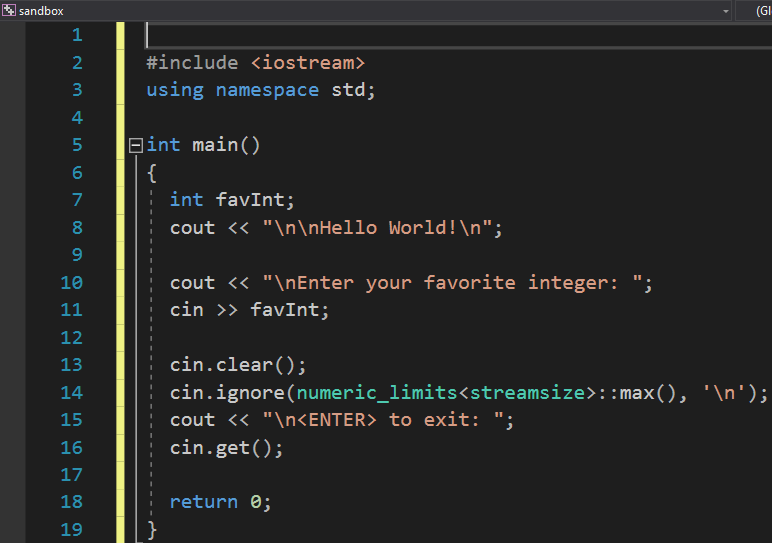Click the main function name
Viewport: 772px width, 543px height.
[215, 145]
